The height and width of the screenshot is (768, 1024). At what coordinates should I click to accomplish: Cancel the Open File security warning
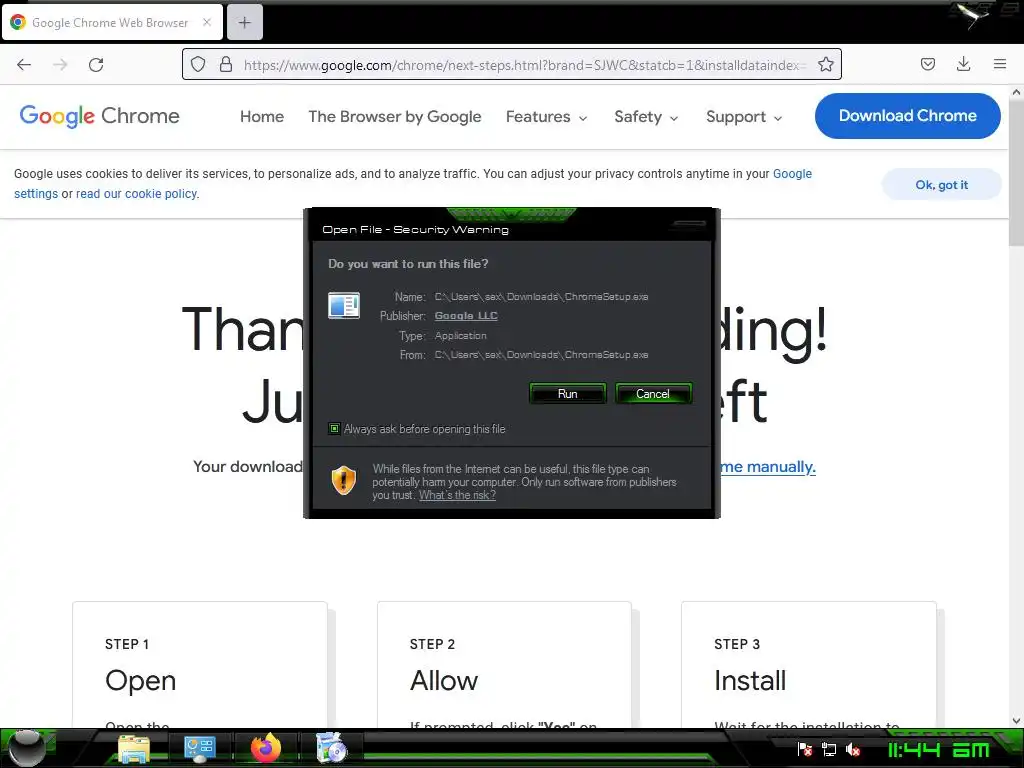coord(653,393)
